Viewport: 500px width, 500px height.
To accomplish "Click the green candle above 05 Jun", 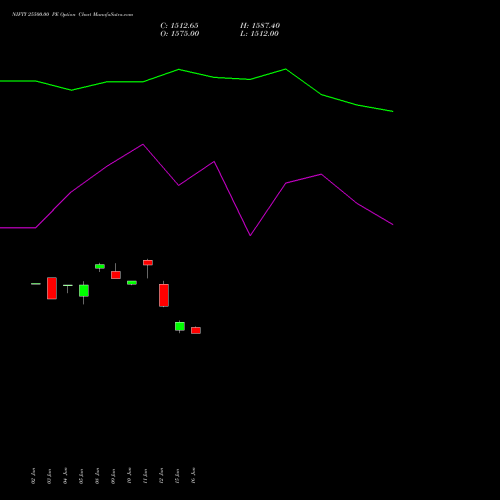I will tap(84, 291).
